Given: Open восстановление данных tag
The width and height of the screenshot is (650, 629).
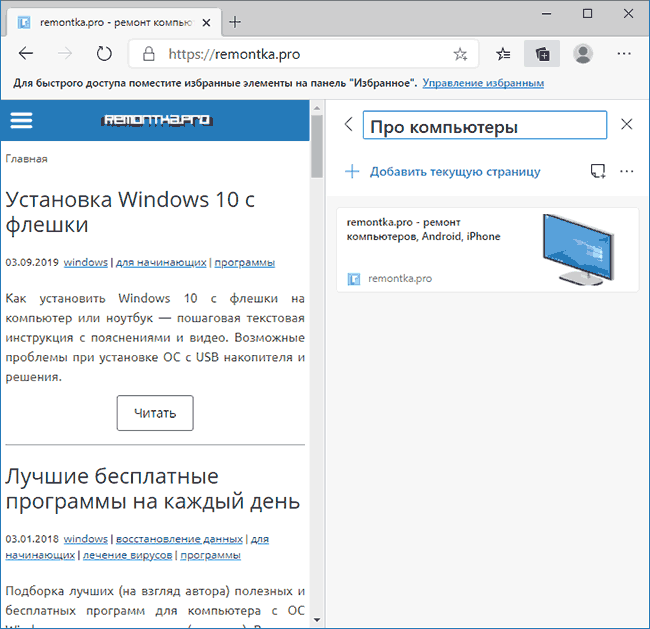Looking at the screenshot, I should pos(179,539).
